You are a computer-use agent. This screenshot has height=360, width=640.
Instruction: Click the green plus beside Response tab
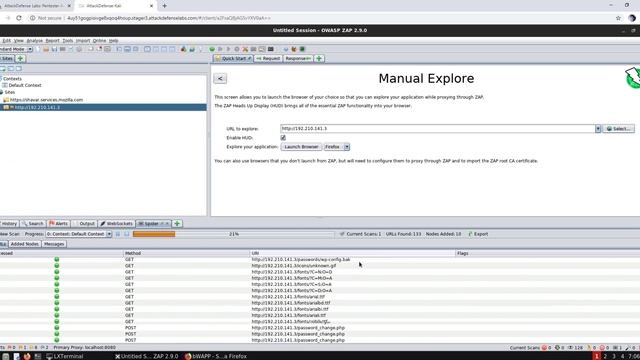tap(319, 58)
